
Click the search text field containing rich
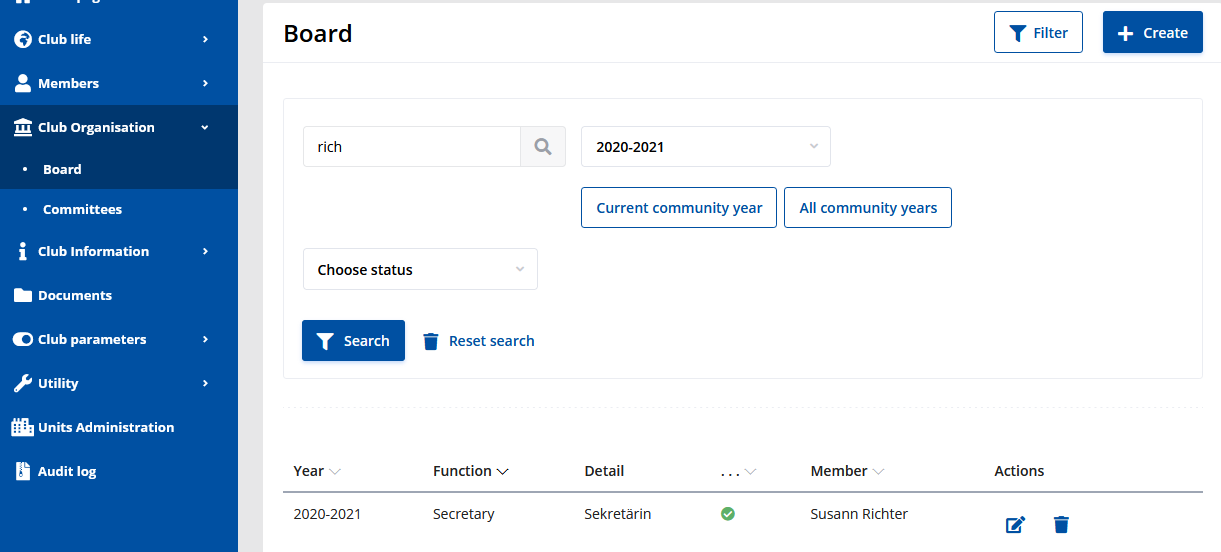tap(412, 147)
